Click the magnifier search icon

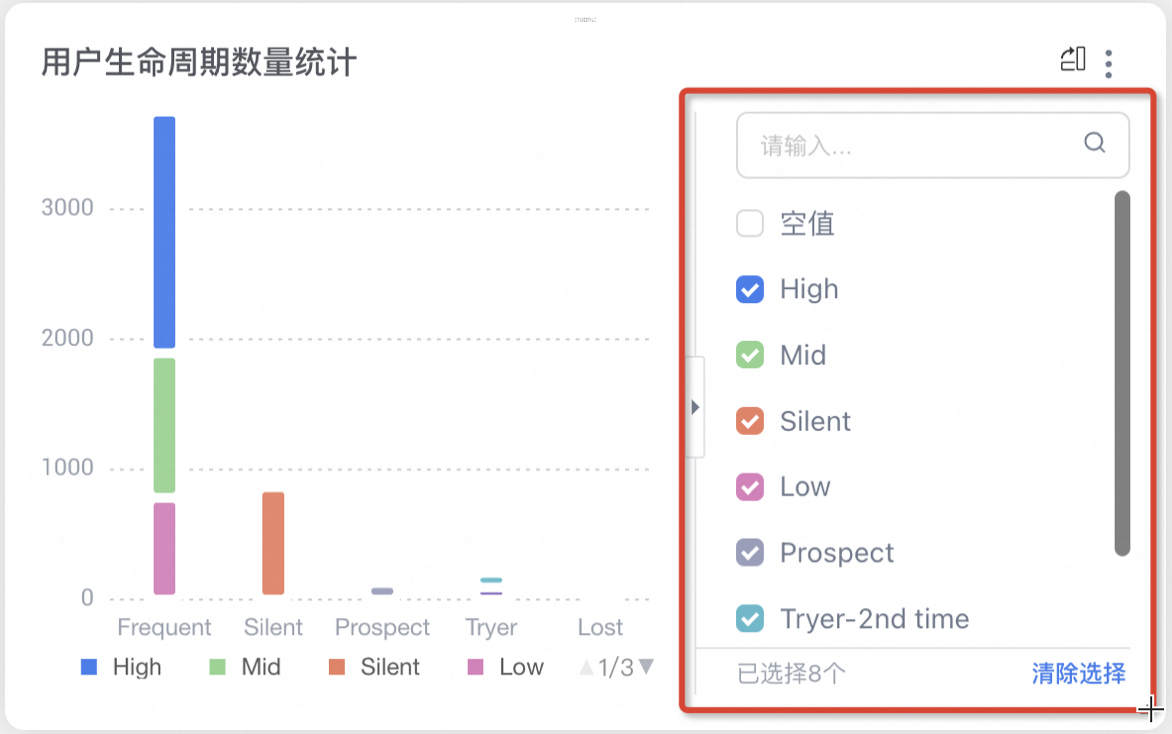point(1094,142)
